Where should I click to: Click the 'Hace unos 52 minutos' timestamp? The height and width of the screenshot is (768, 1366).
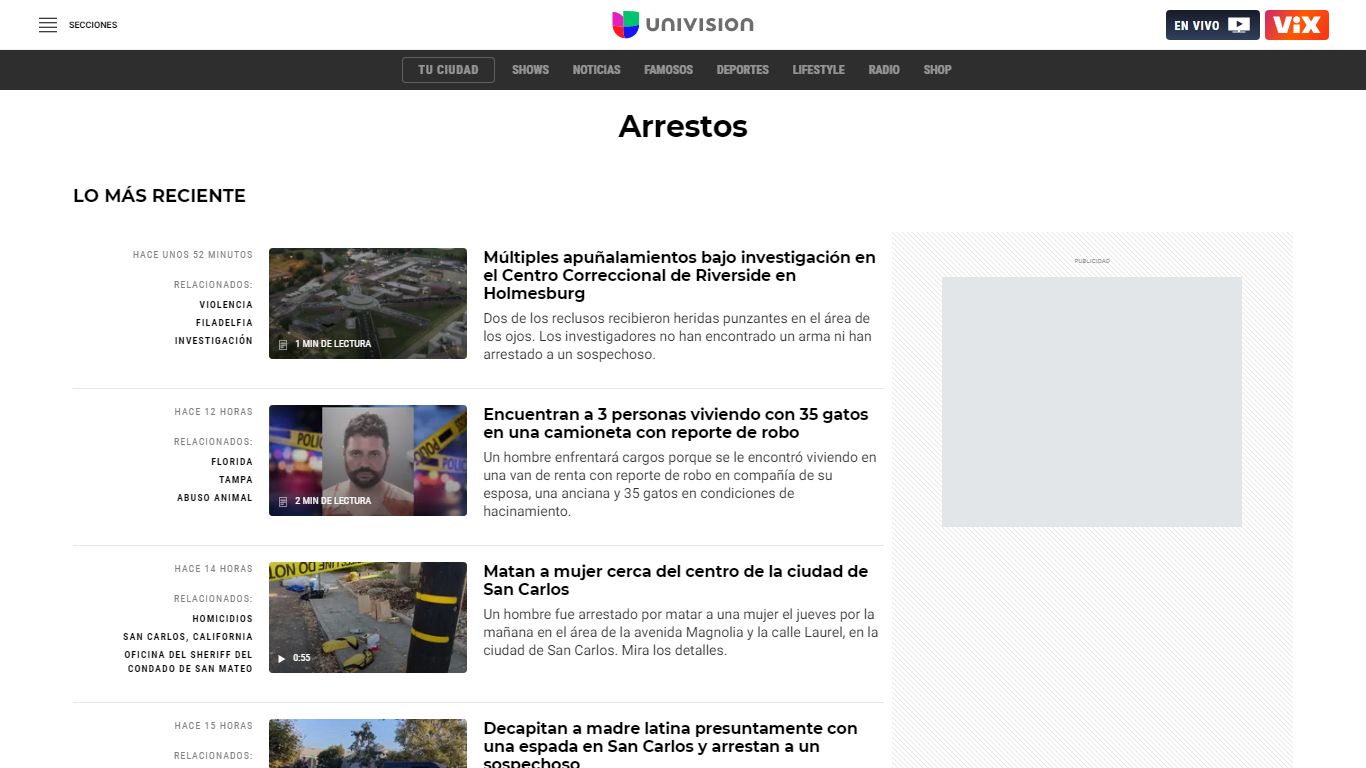193,255
